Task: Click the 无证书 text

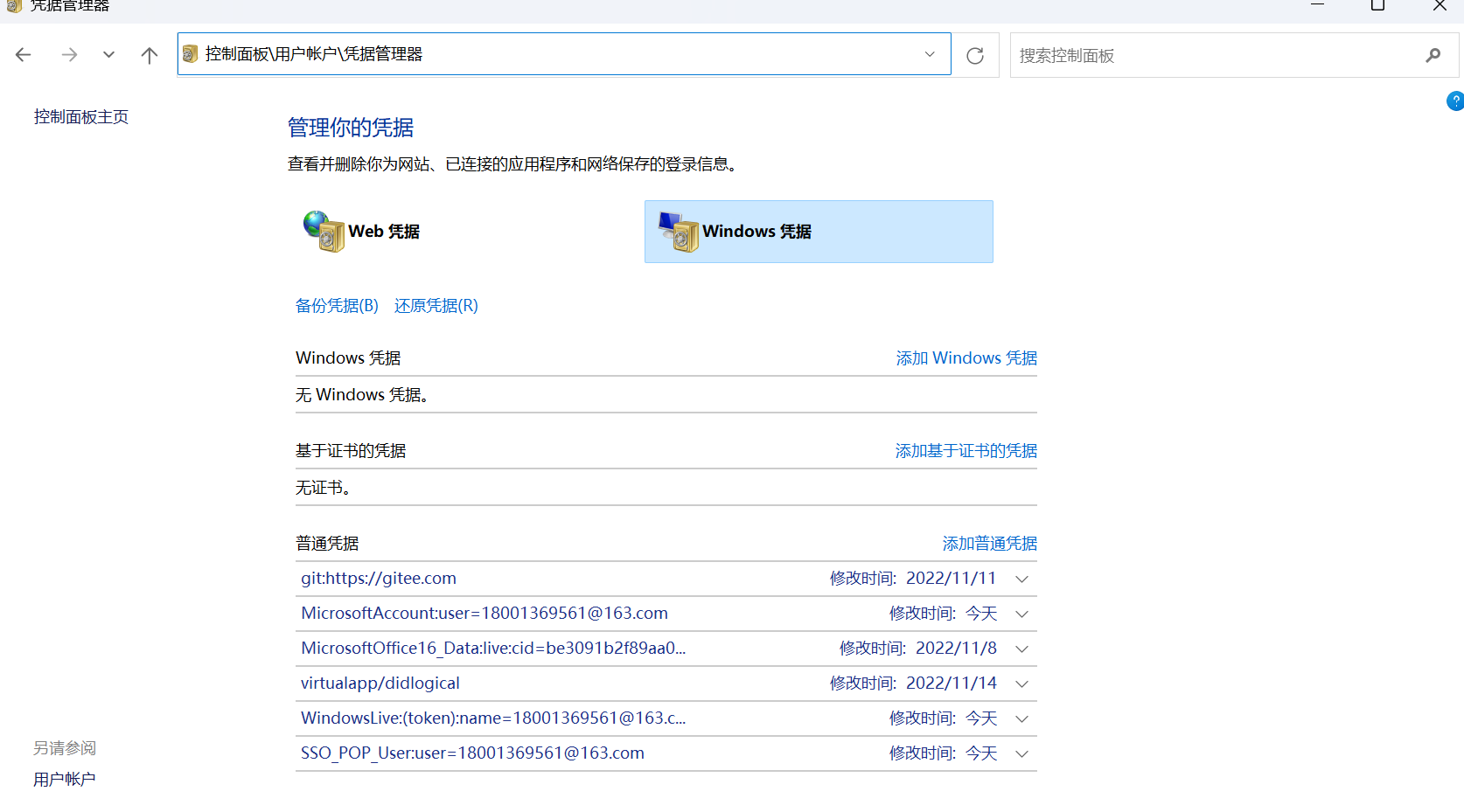Action: (x=324, y=488)
